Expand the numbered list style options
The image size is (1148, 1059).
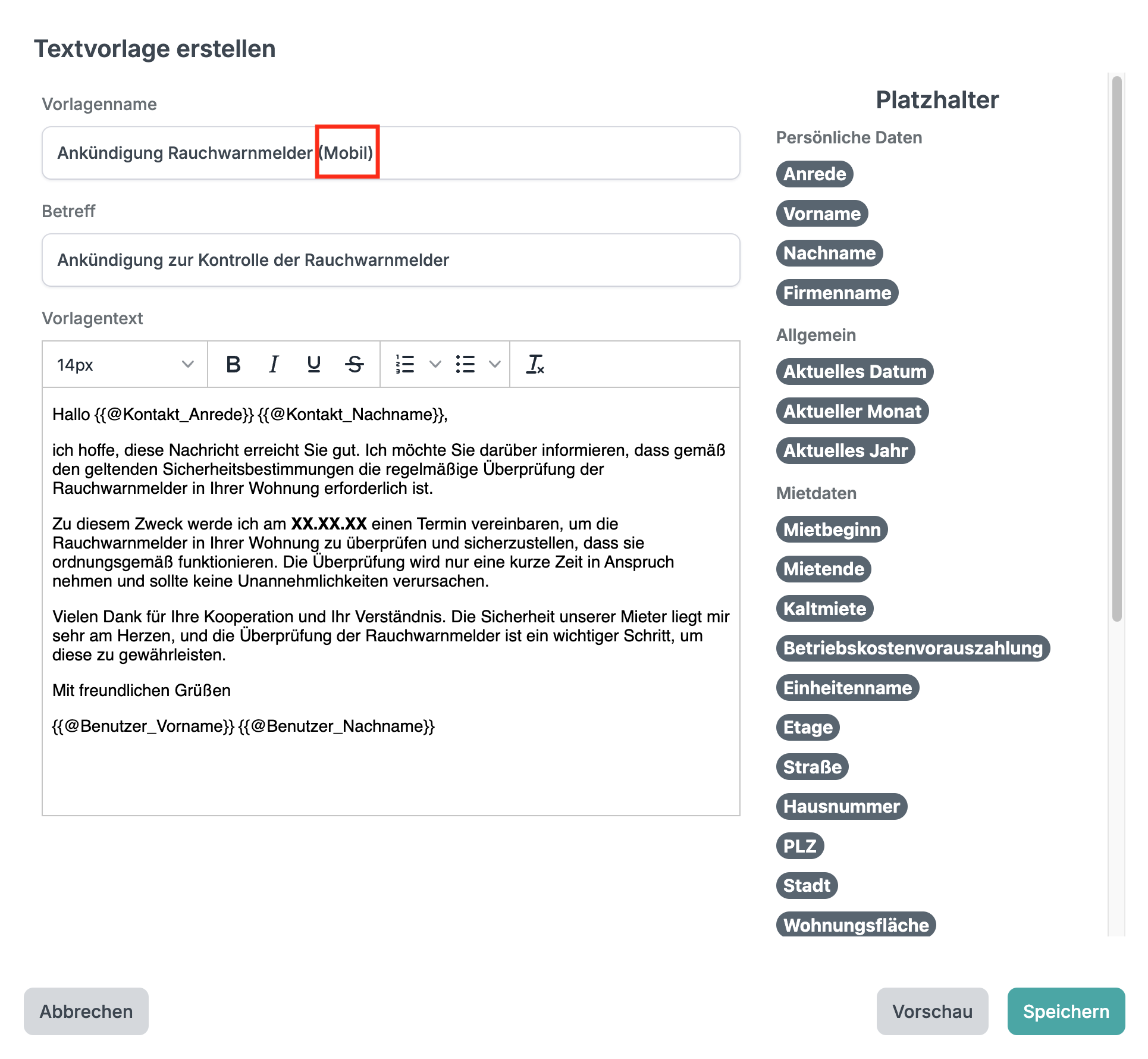click(435, 364)
